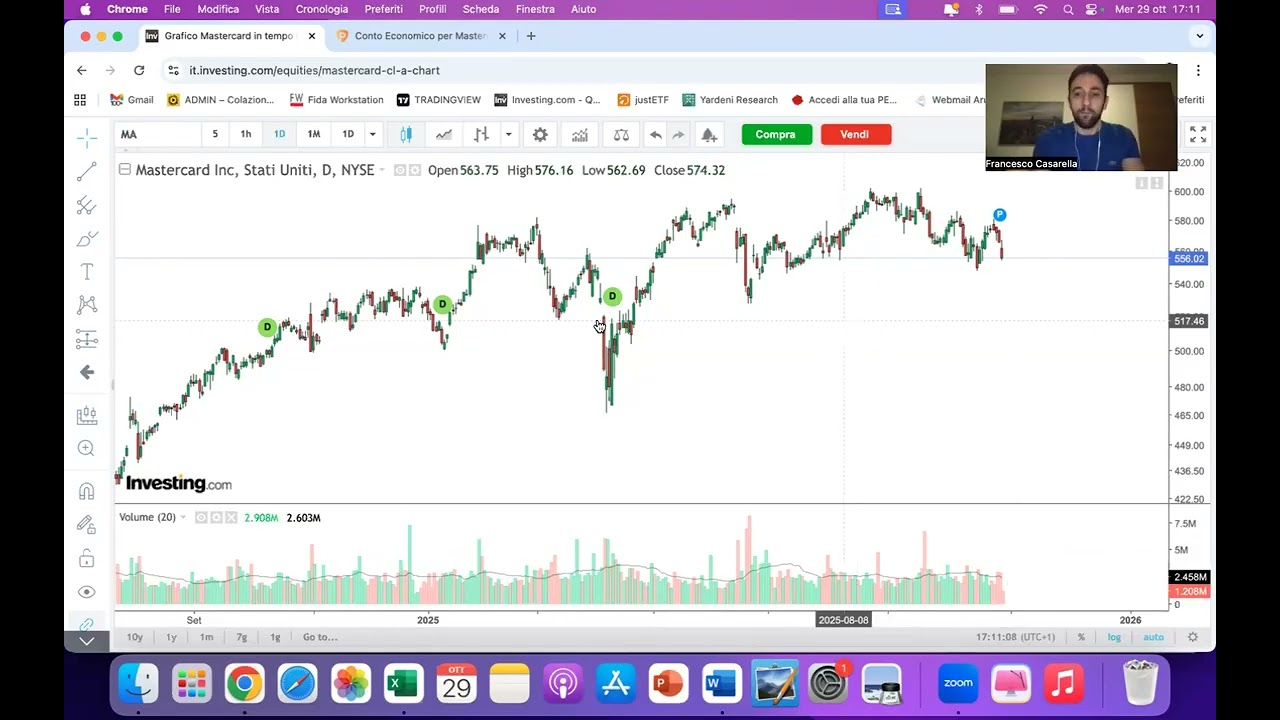Open the indicators panel
Image resolution: width=1280 pixels, height=720 pixels.
tap(580, 134)
